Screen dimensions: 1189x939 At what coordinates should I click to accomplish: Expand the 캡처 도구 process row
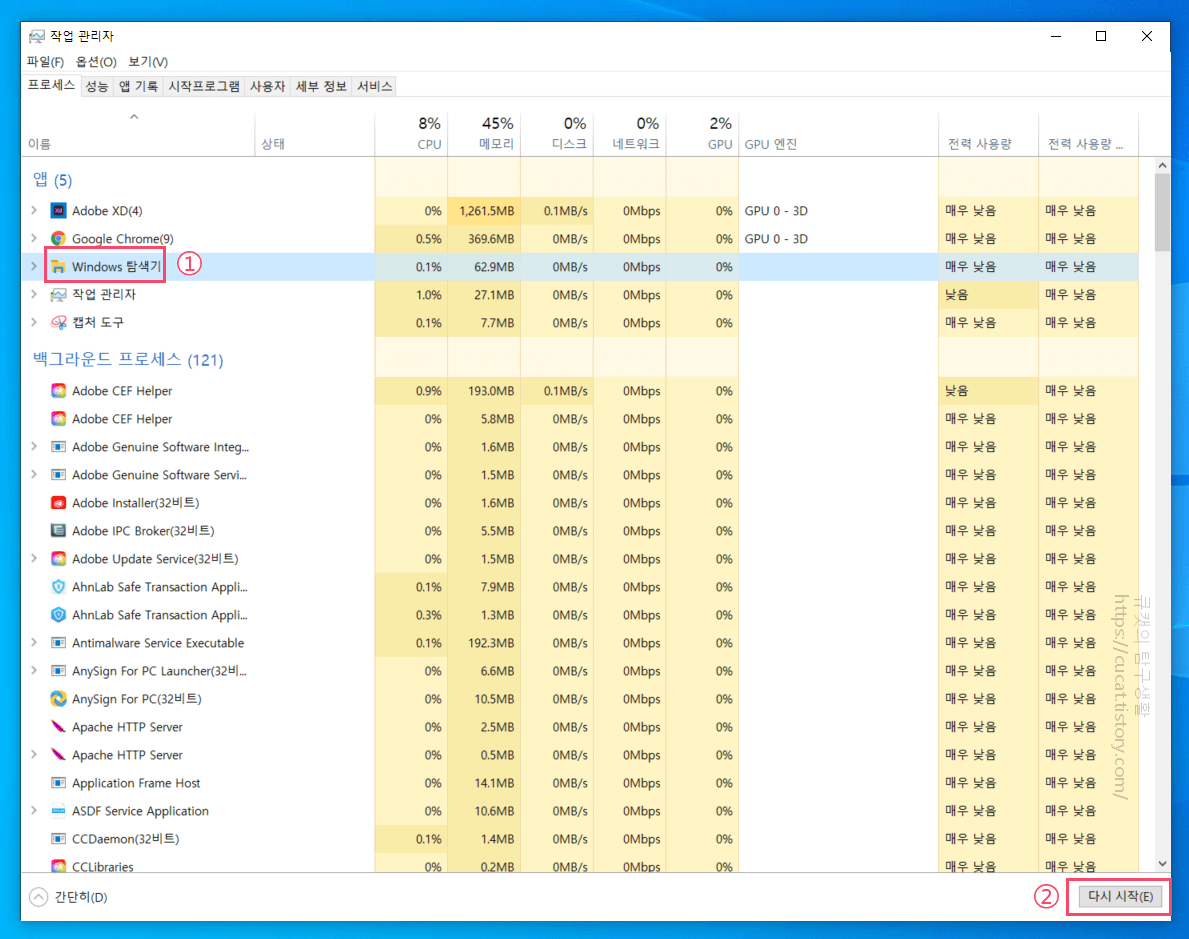point(34,322)
